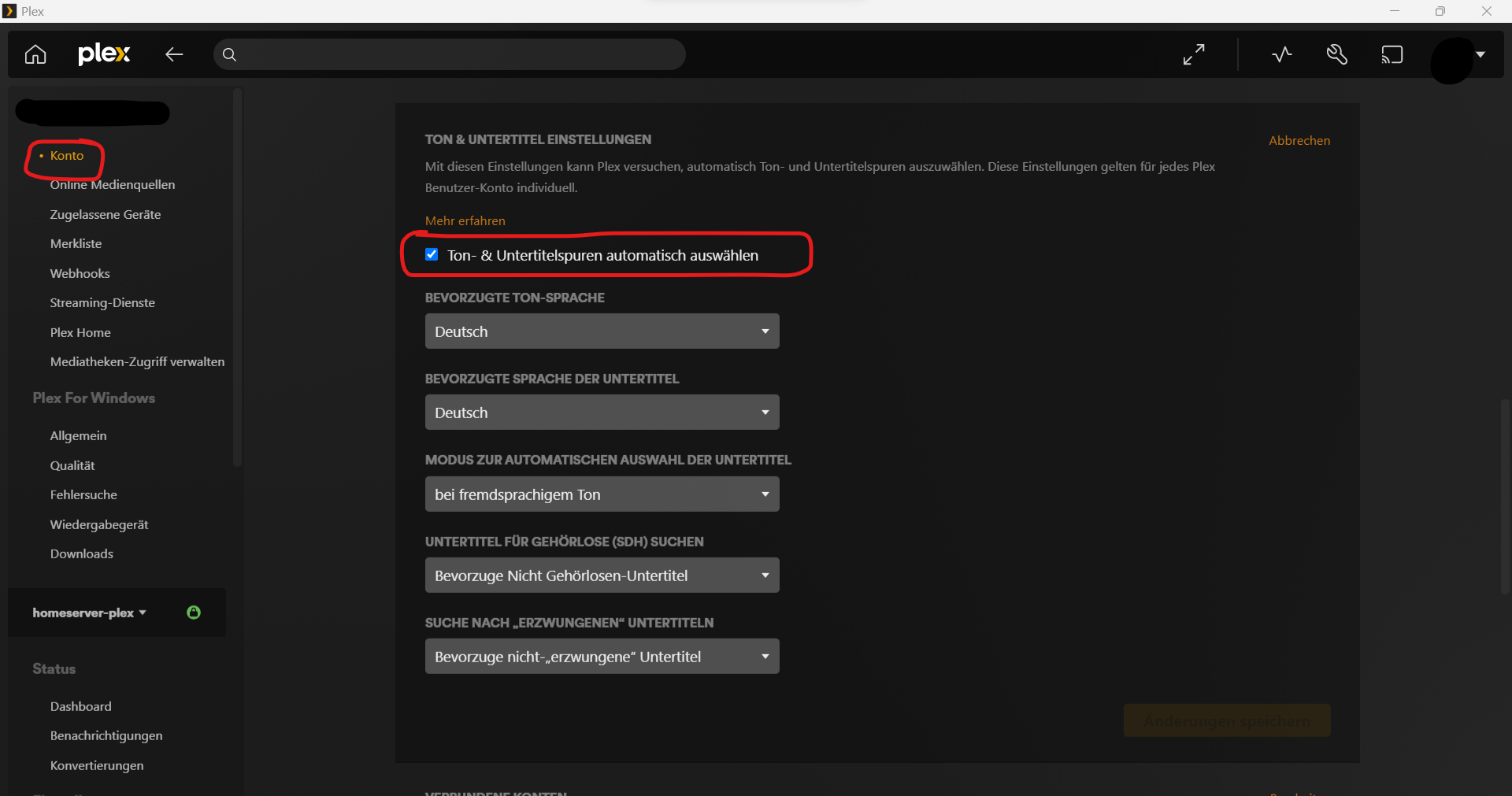
Task: Open Bevorzuge Nicht Gehörlosen-Untertitel dropdown
Action: point(602,576)
